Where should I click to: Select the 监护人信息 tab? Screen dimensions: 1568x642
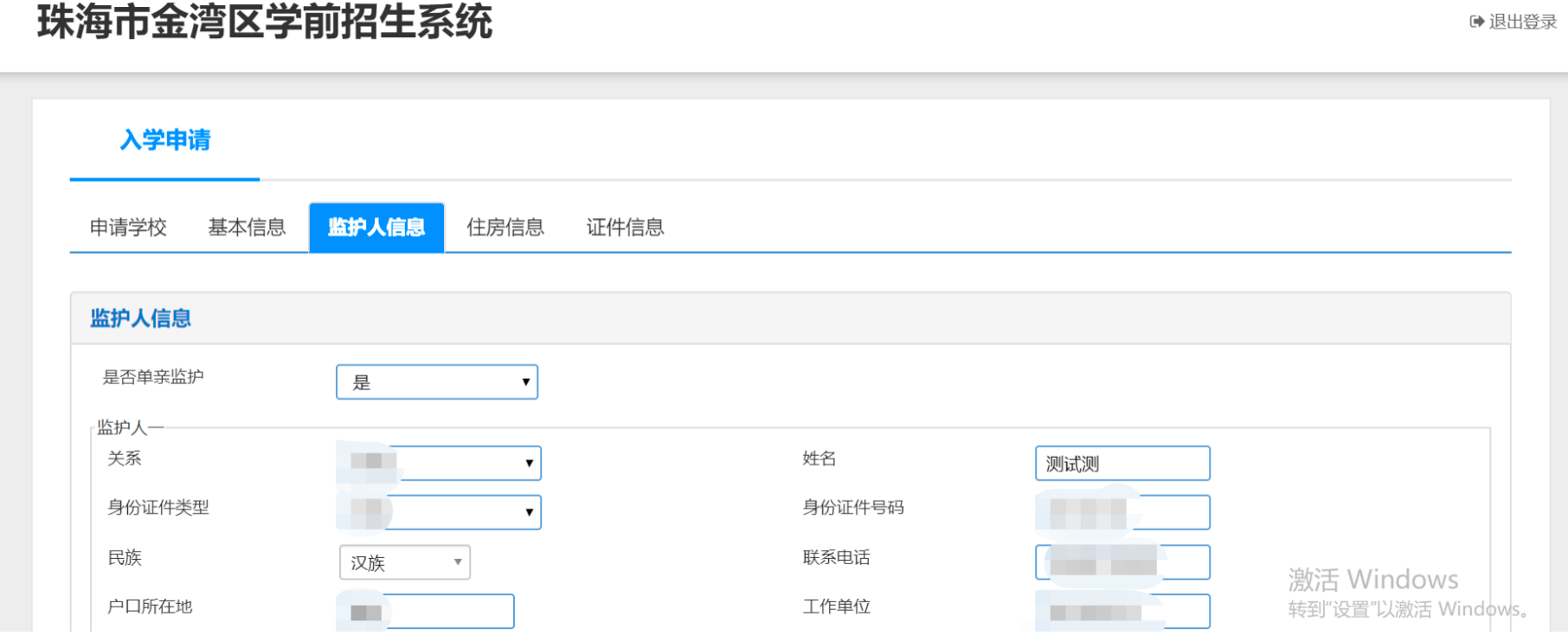tap(376, 228)
